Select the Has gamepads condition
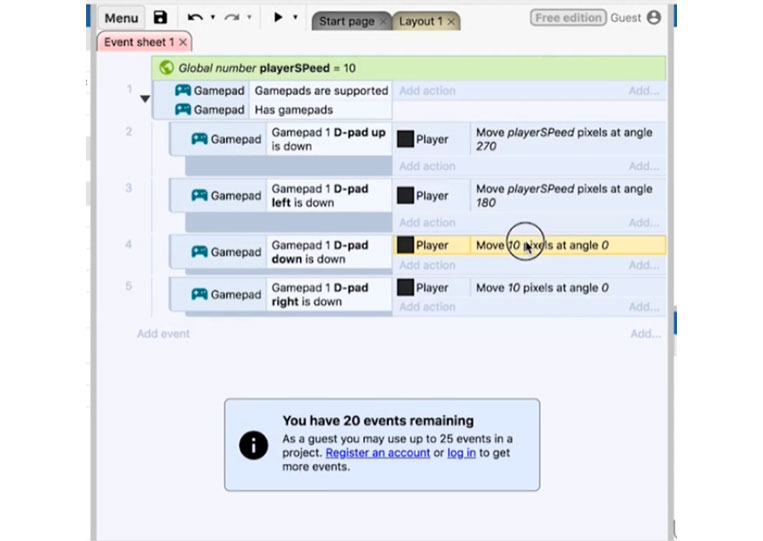This screenshot has width=763, height=541. click(x=321, y=110)
